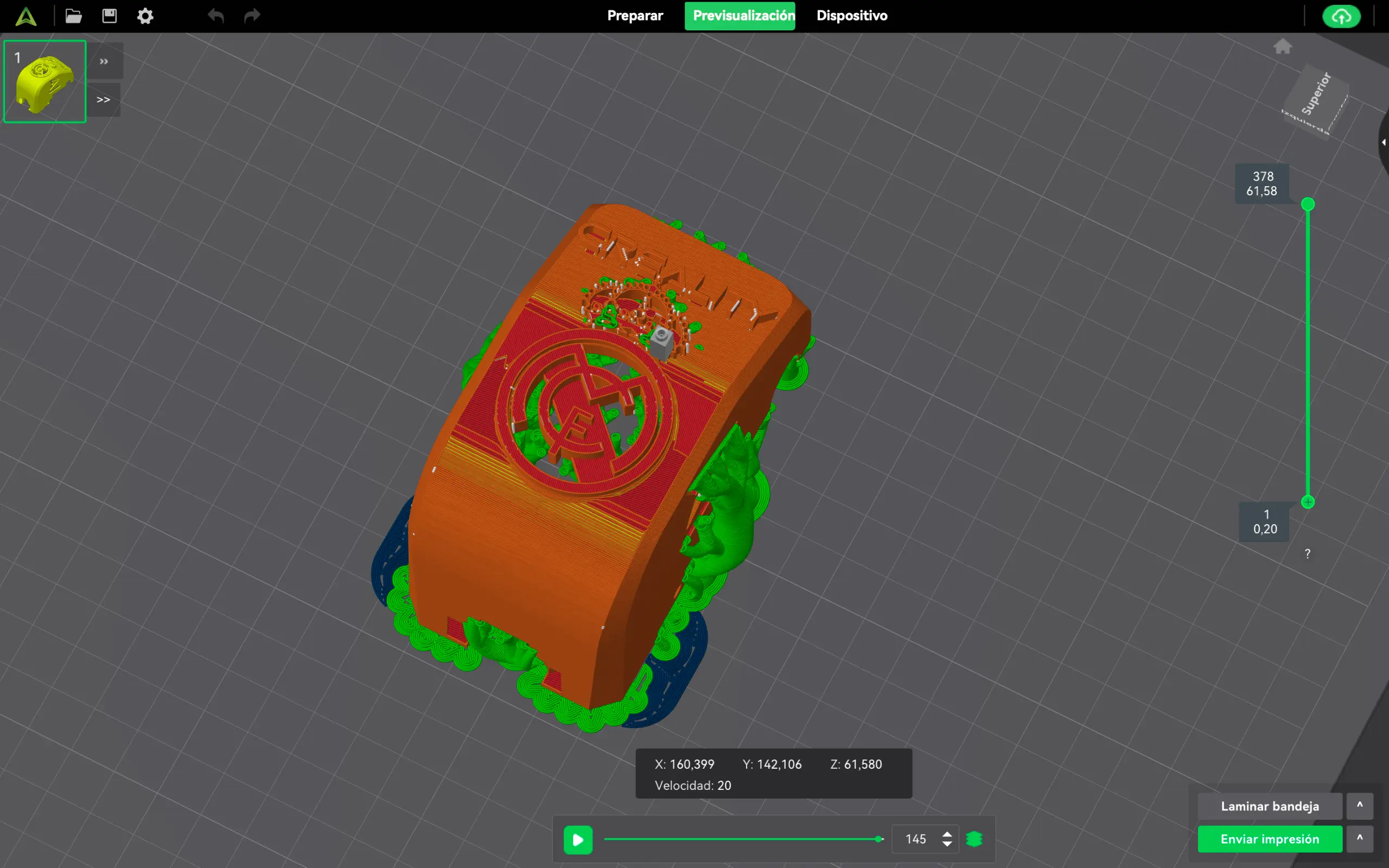
Task: Open settings with the gear icon
Action: tap(145, 16)
